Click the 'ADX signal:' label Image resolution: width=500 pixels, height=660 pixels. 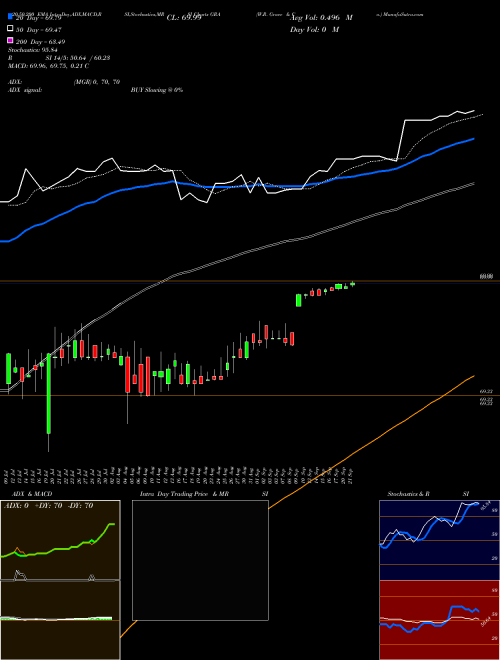25,90
